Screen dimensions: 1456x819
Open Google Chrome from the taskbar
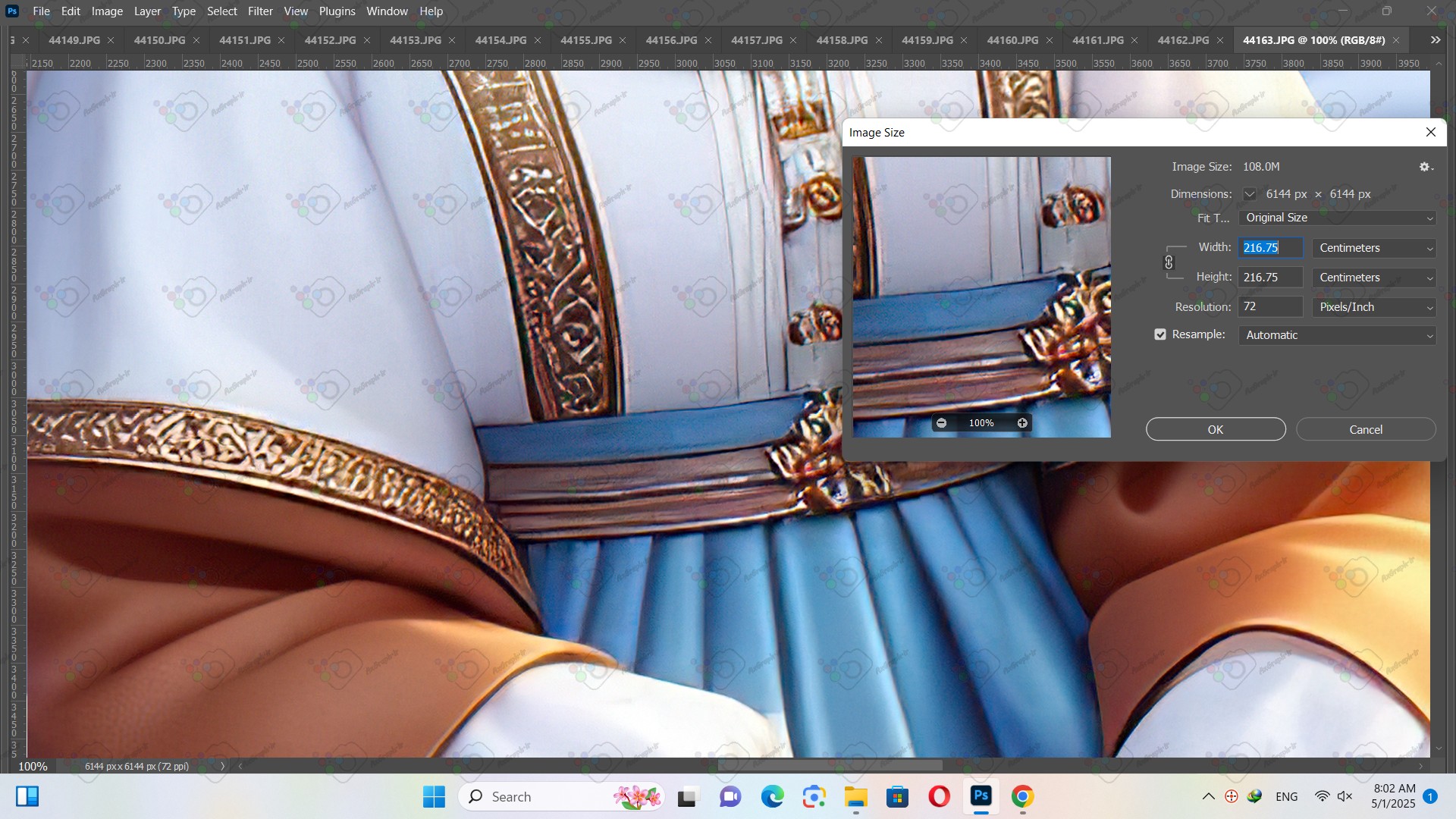(x=1022, y=796)
